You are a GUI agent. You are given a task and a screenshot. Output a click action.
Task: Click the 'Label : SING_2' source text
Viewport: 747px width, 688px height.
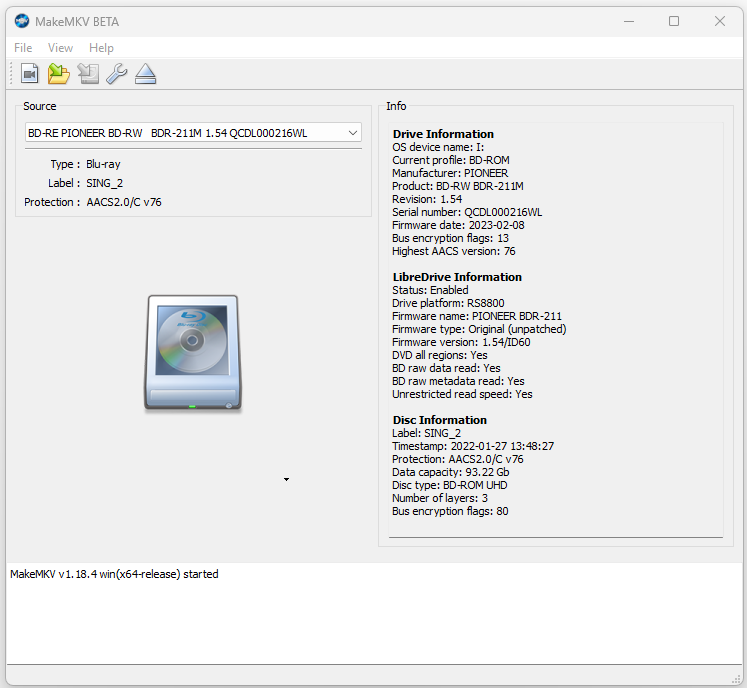coord(85,183)
